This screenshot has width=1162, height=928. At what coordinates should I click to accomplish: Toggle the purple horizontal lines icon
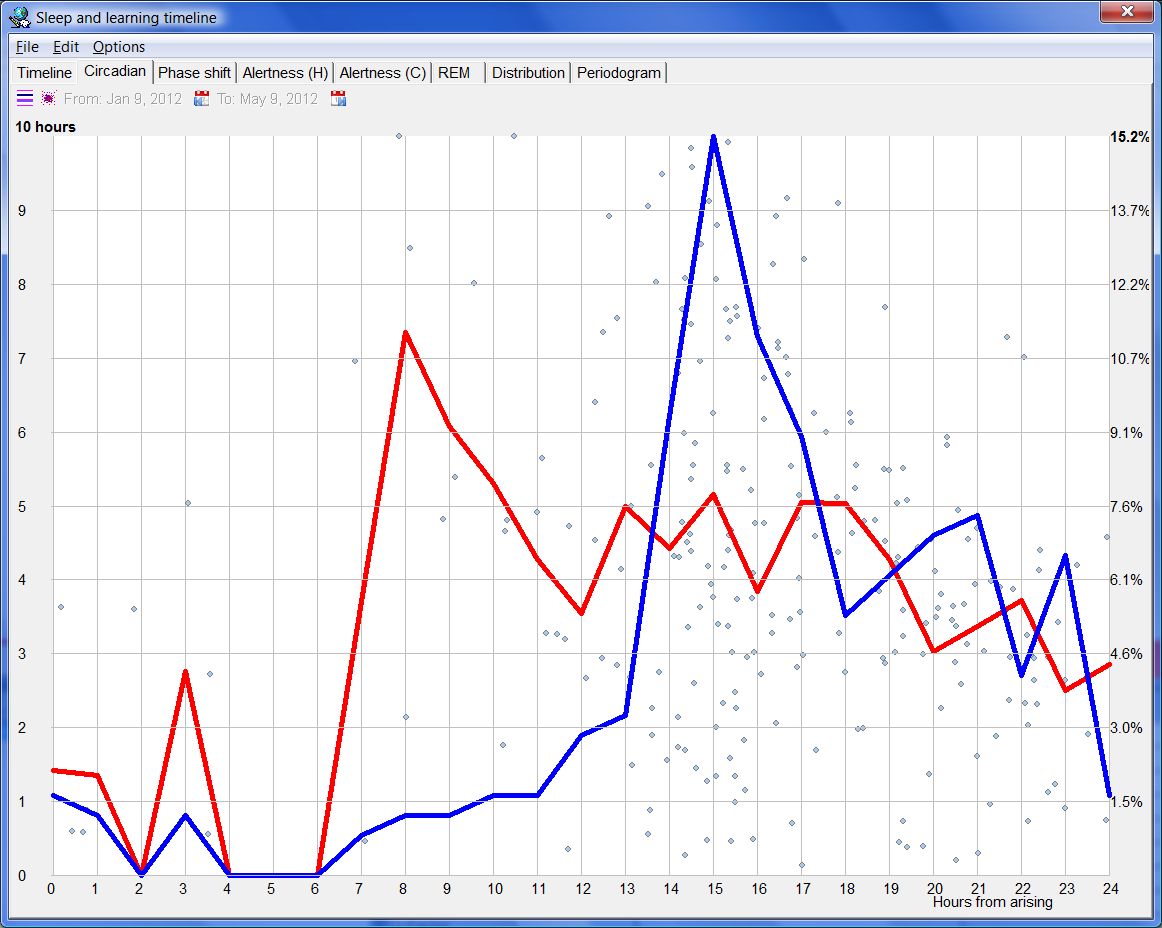point(24,98)
